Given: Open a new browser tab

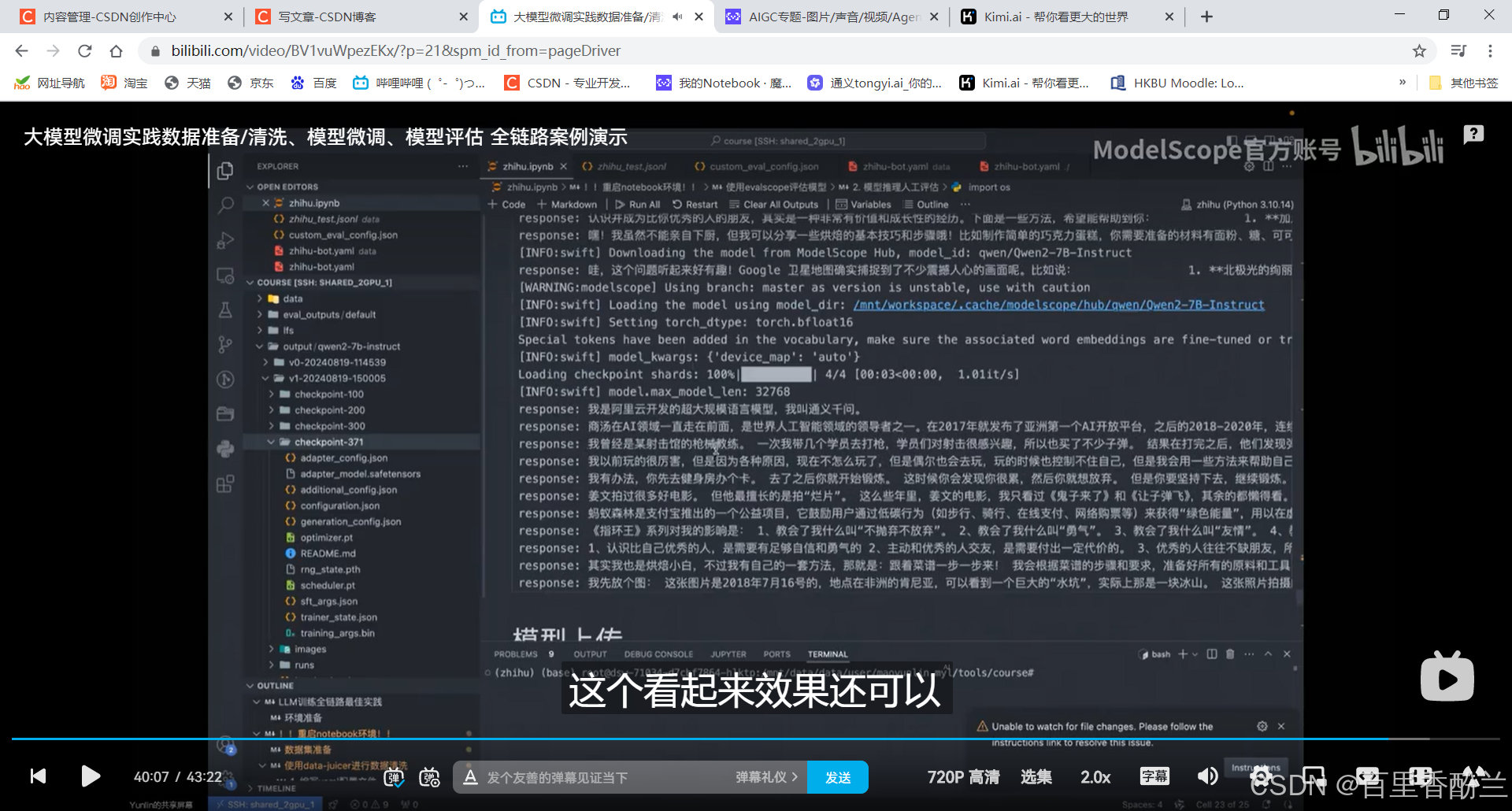Looking at the screenshot, I should point(1206,17).
